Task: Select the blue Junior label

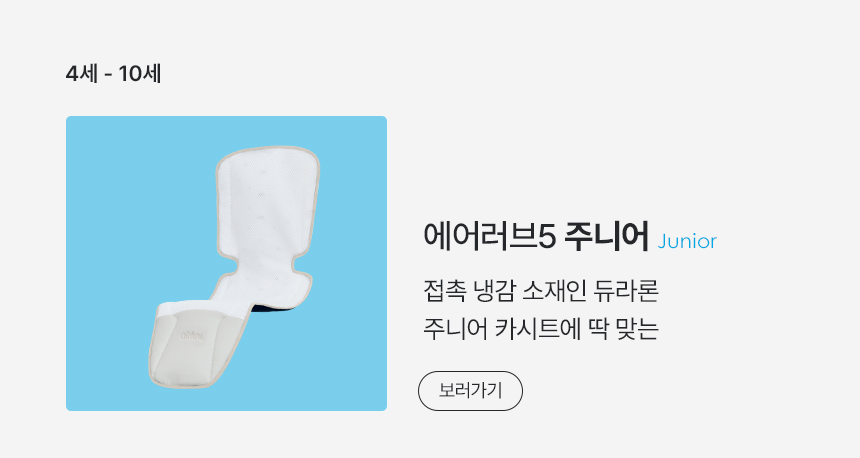Action: [x=687, y=241]
